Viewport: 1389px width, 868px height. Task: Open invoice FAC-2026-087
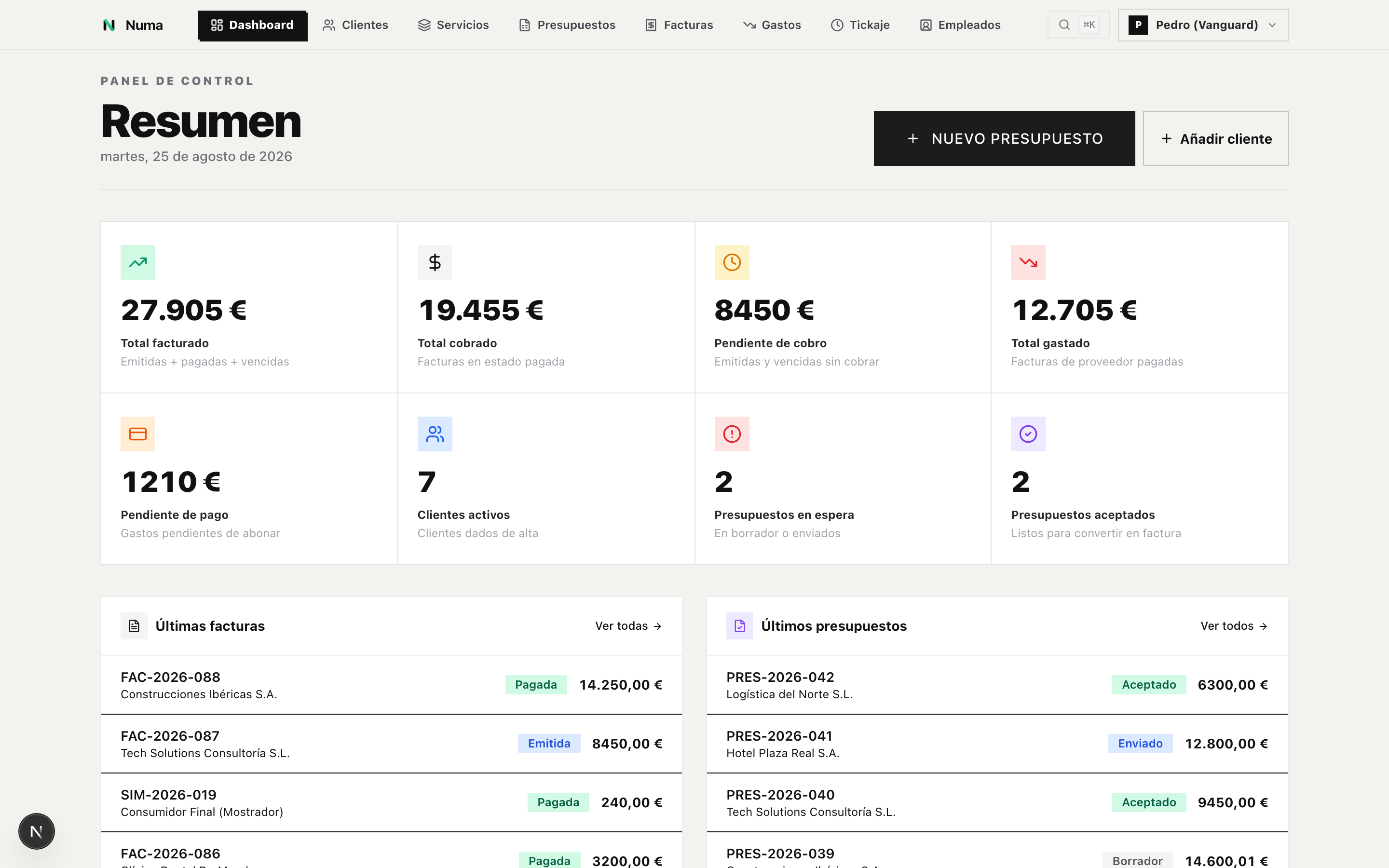[392, 744]
